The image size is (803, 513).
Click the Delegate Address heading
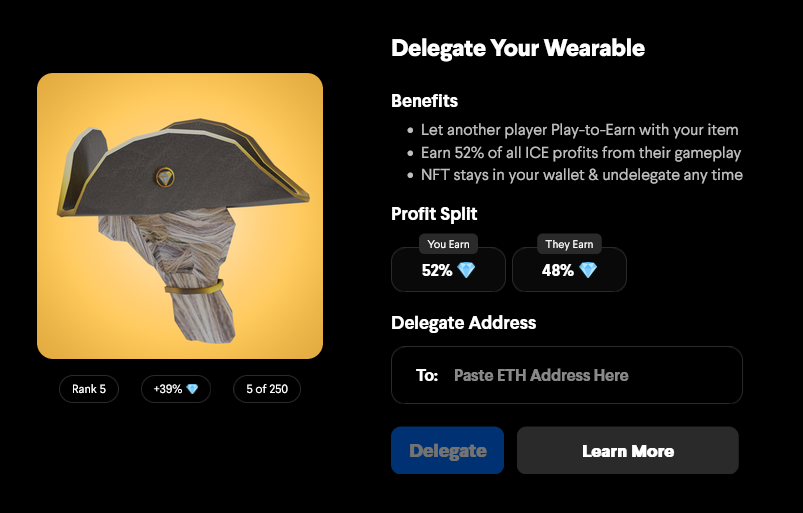(x=463, y=323)
